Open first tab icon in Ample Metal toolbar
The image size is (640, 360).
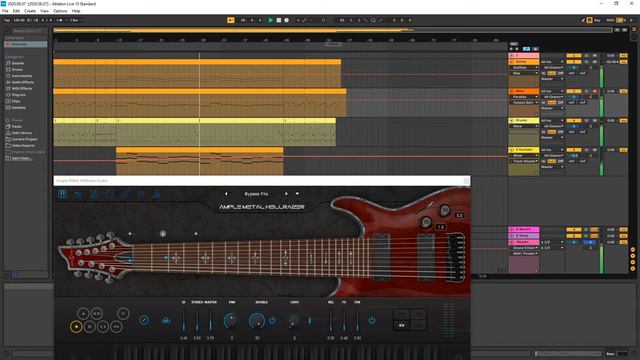(63, 194)
